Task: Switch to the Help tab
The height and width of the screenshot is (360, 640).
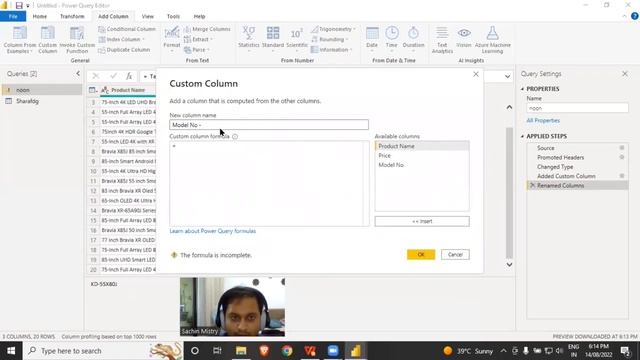Action: pos(199,16)
